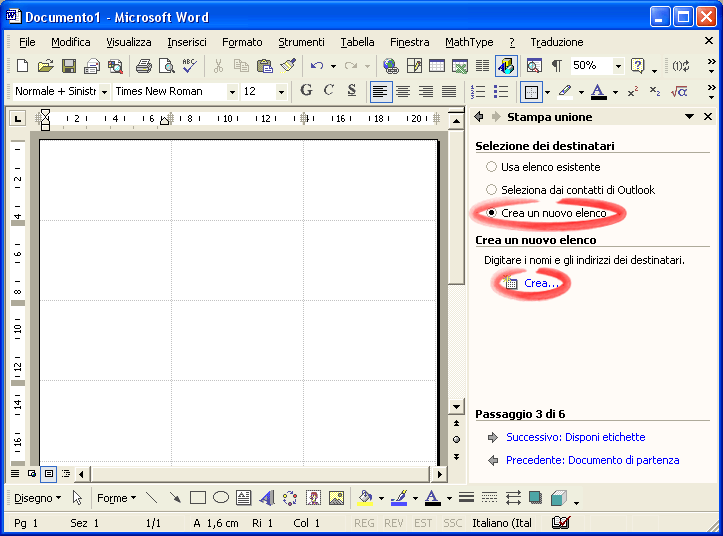Open the File menu
Image resolution: width=723 pixels, height=536 pixels.
[27, 42]
